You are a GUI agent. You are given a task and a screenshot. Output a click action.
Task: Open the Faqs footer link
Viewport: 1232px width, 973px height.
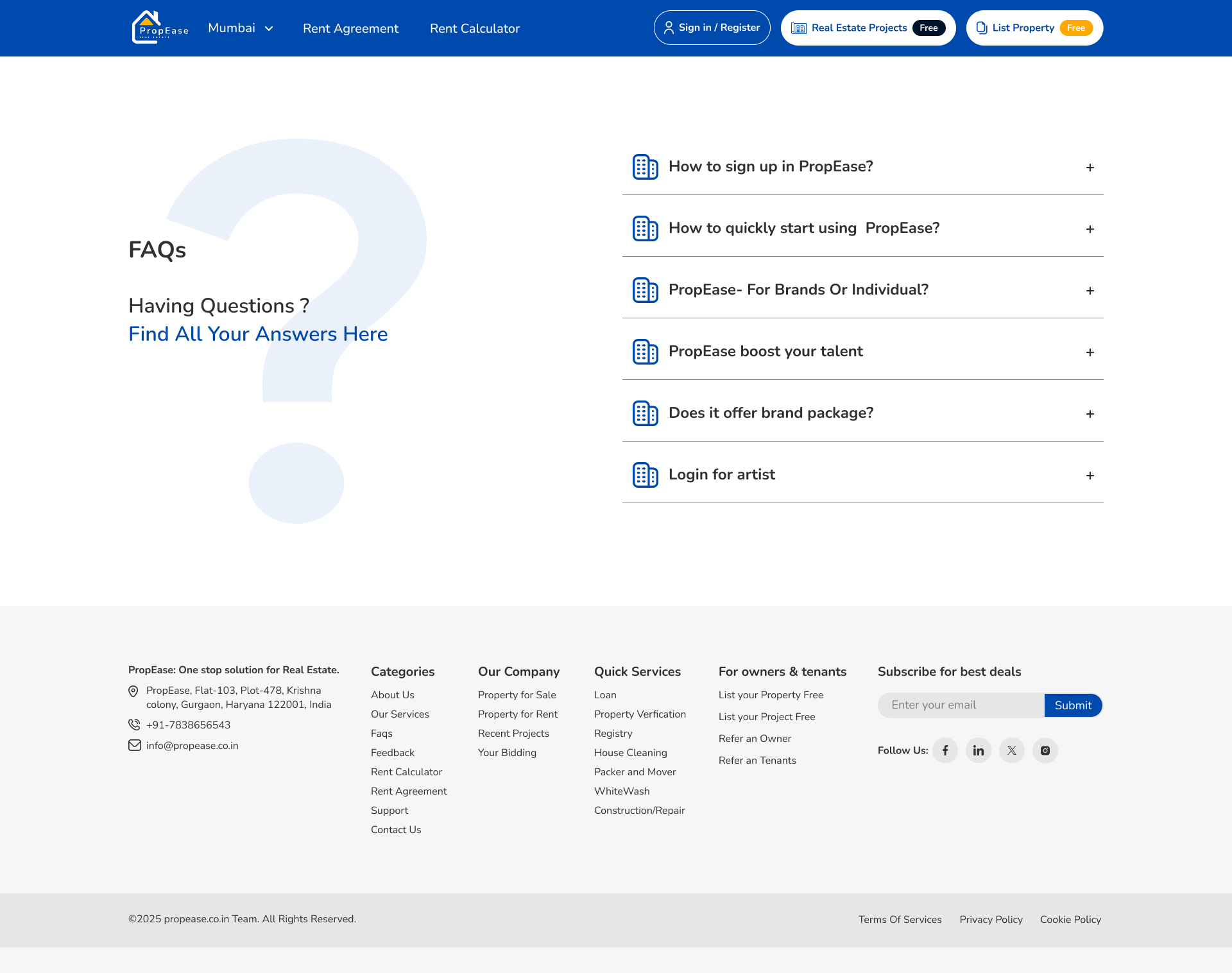click(x=382, y=734)
